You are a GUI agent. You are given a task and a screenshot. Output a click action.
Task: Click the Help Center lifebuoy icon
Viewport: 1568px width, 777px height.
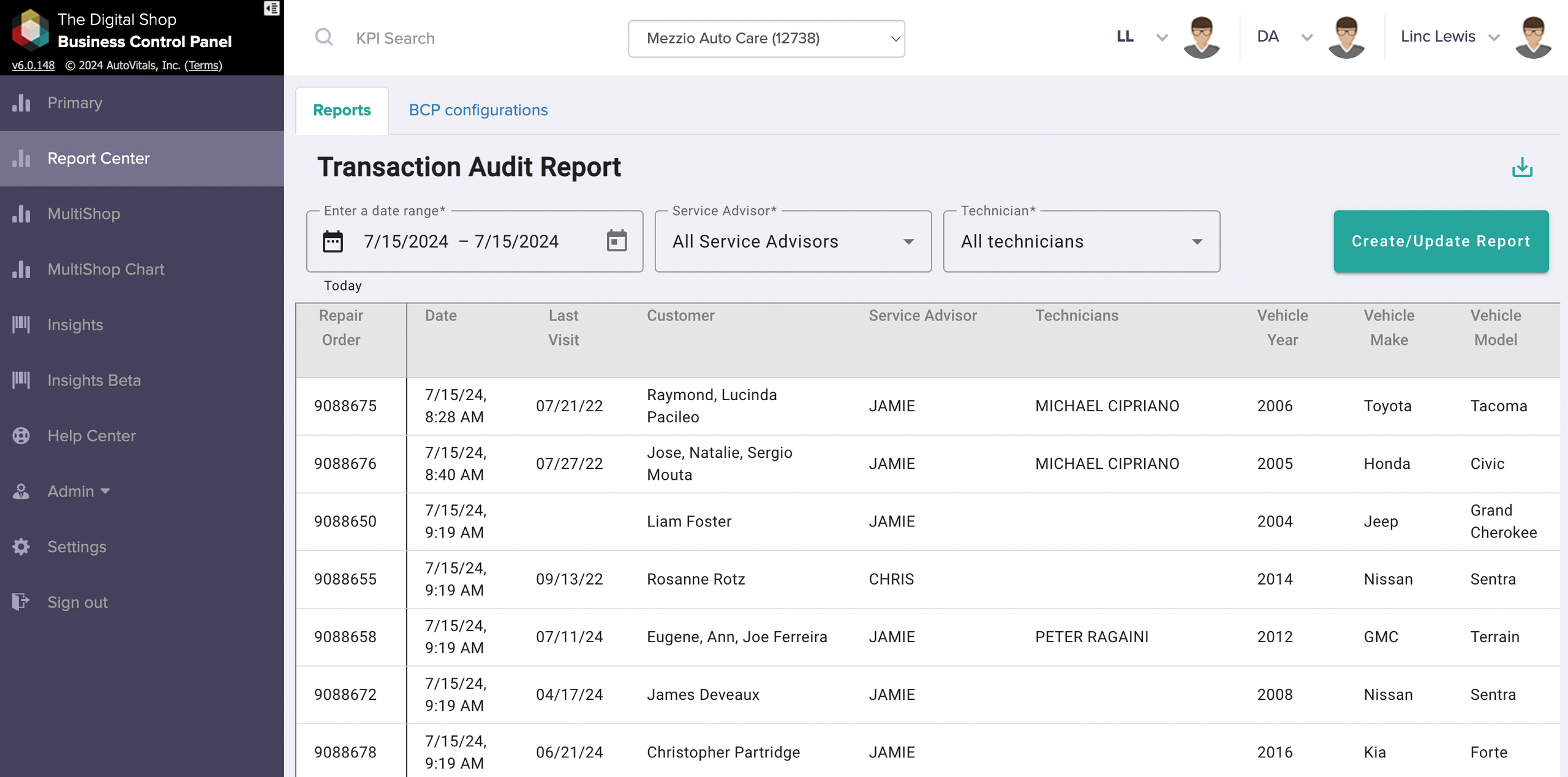[x=21, y=436]
